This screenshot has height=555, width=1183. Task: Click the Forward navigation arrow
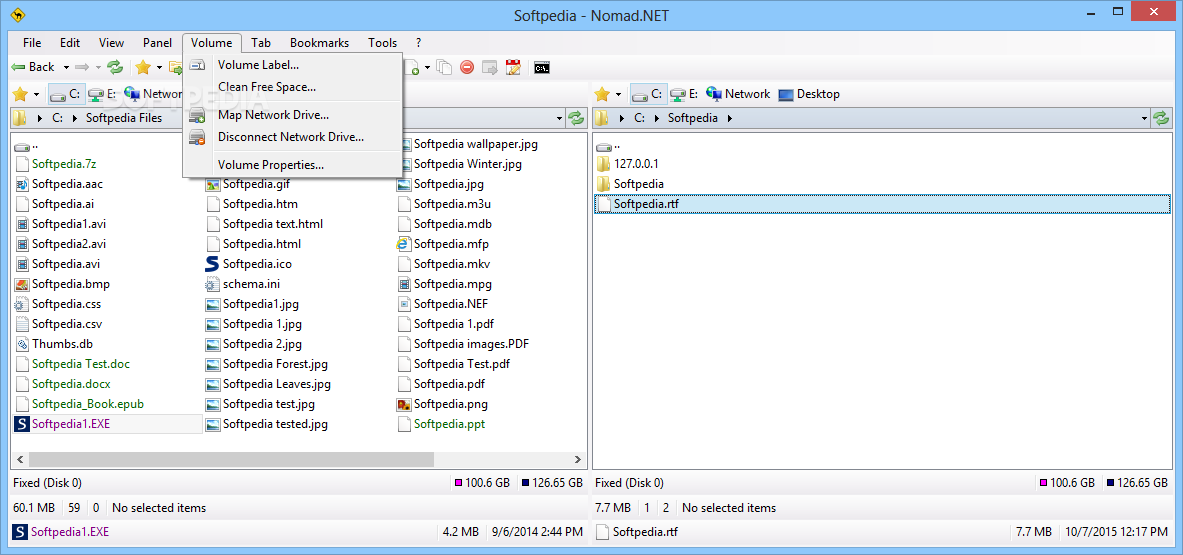point(82,67)
